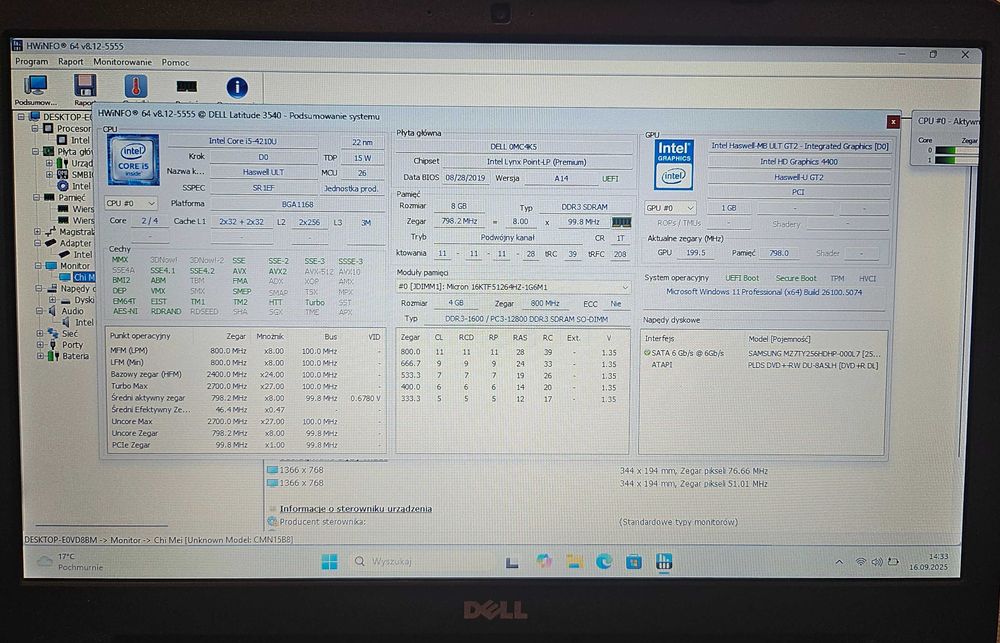1000x643 pixels.
Task: Expand the Bateria tree branch
Action: (x=40, y=356)
